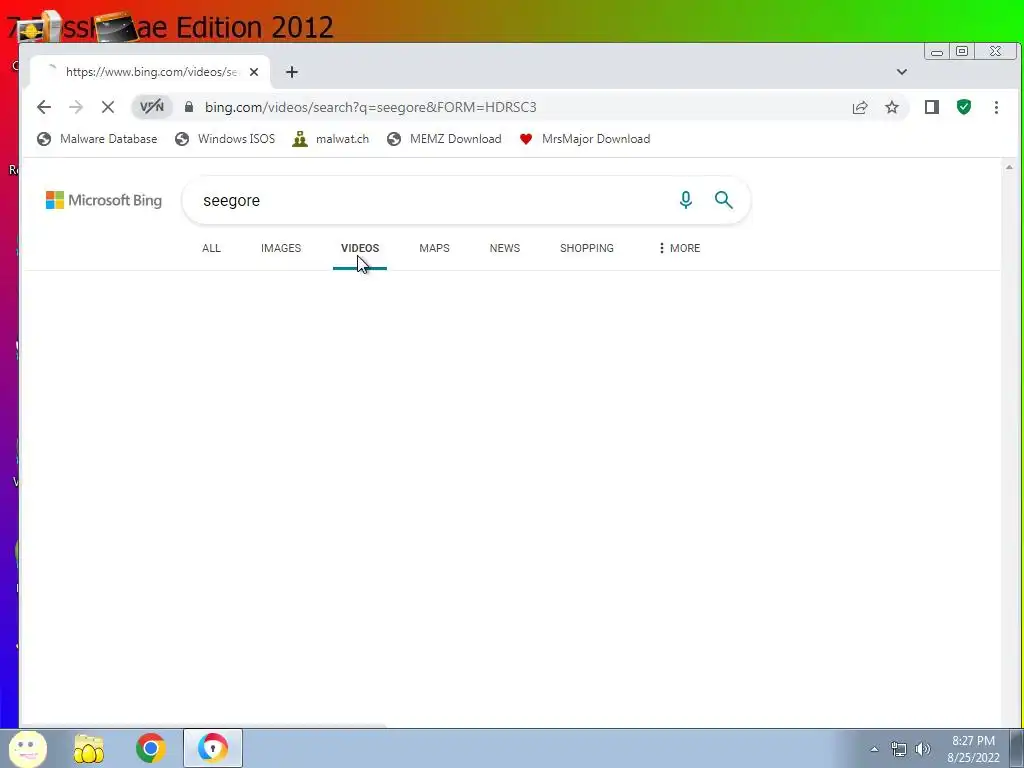Viewport: 1024px width, 768px height.
Task: Click the page scrollbar up arrow
Action: coord(1009,167)
